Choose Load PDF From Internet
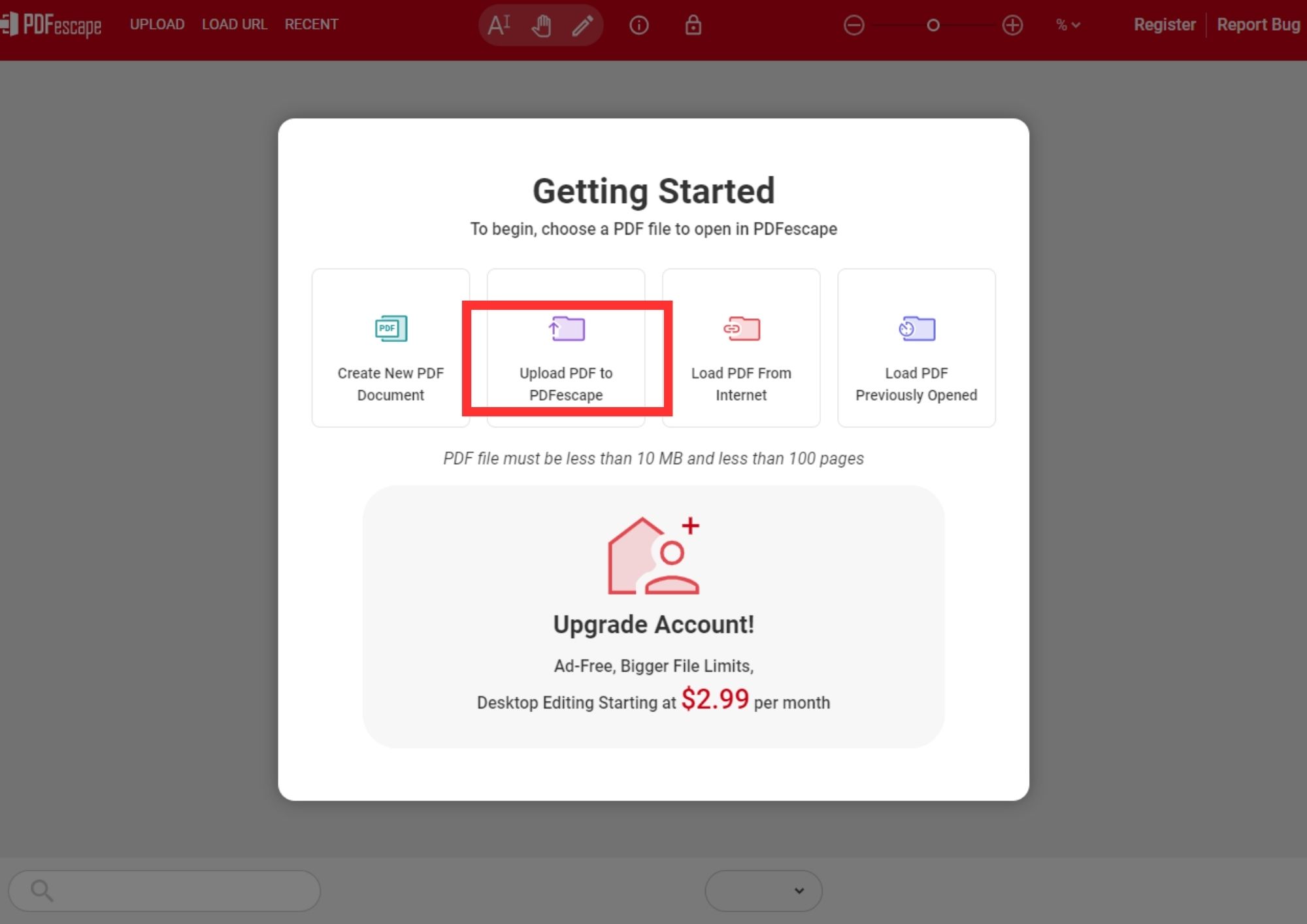 pos(741,348)
